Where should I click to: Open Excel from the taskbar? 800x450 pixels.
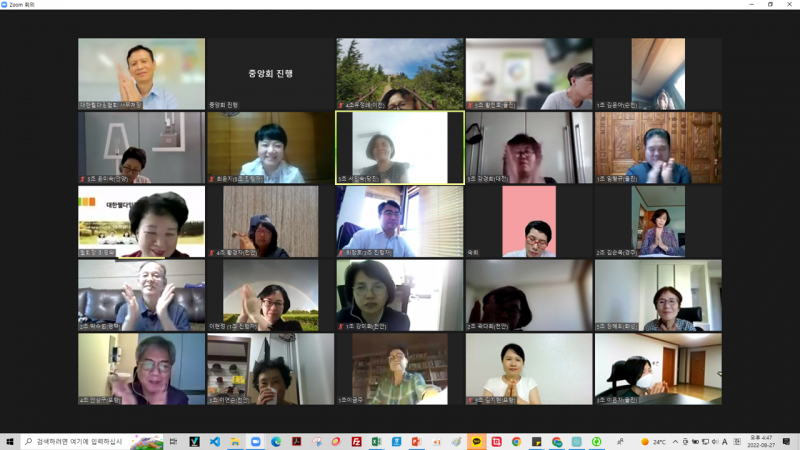376,441
